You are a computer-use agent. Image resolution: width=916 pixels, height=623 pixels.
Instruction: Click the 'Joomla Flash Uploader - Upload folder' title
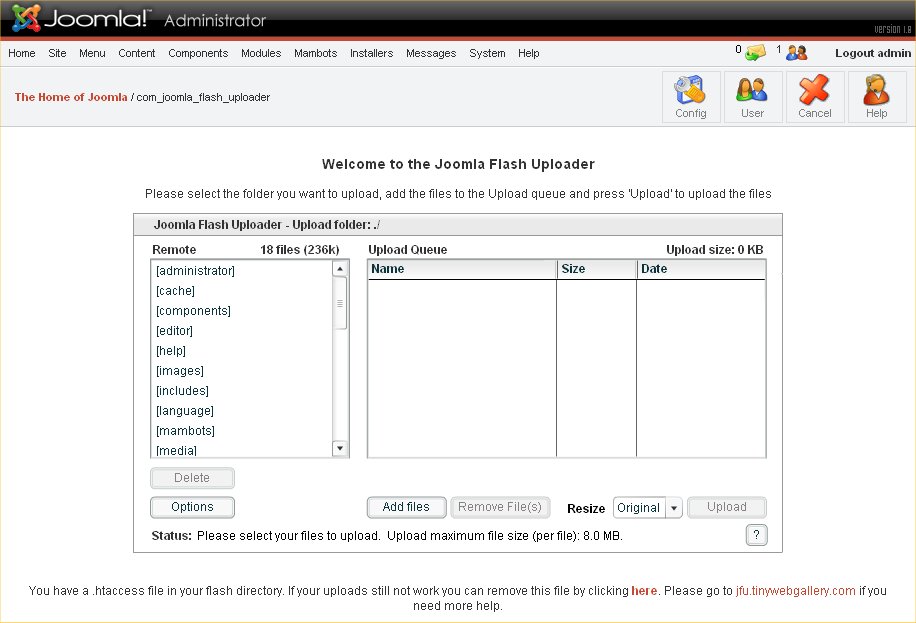coord(267,224)
